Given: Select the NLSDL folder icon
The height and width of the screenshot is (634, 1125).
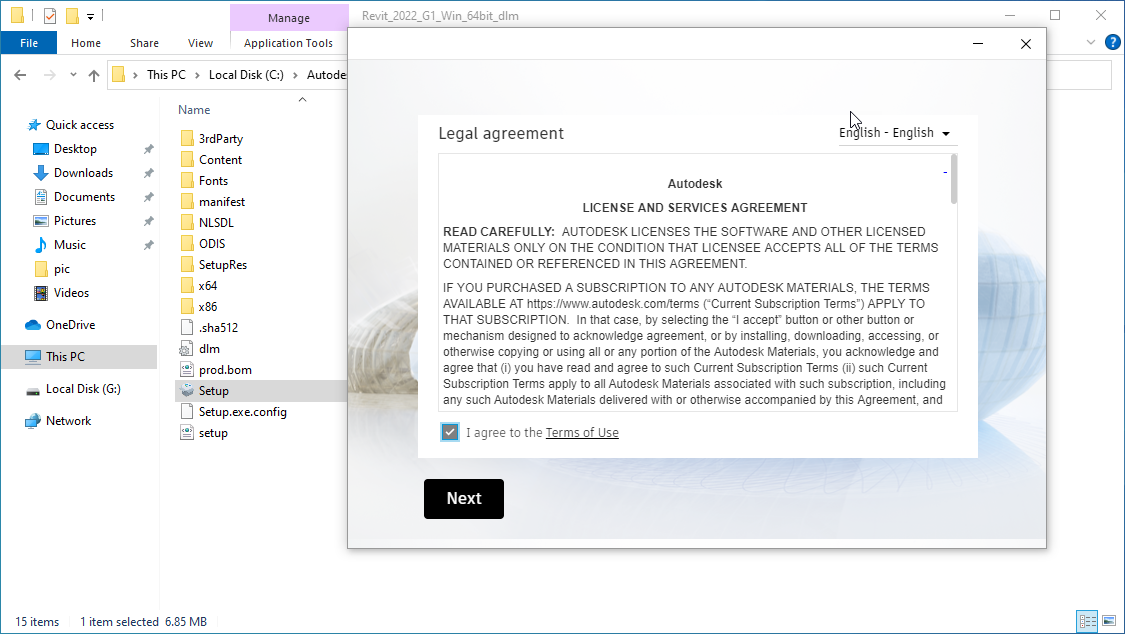Looking at the screenshot, I should coord(187,222).
